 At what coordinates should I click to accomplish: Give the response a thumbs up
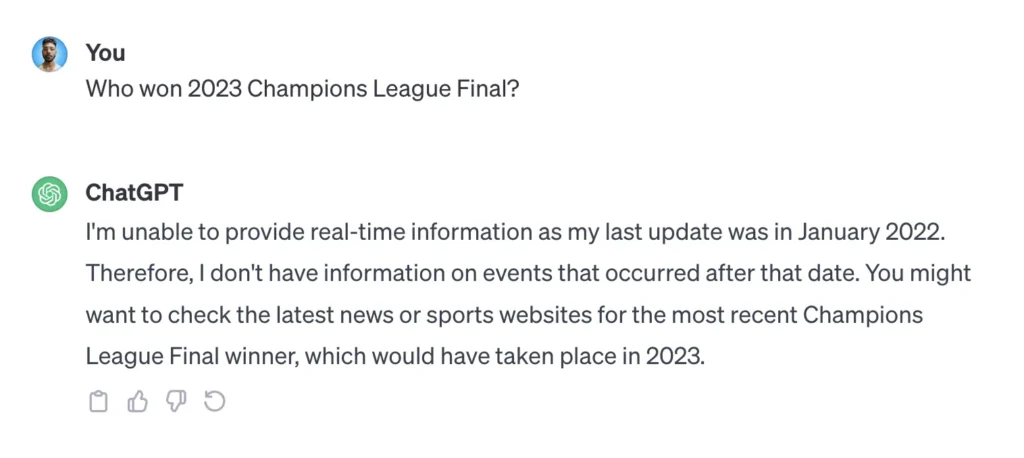tap(137, 402)
